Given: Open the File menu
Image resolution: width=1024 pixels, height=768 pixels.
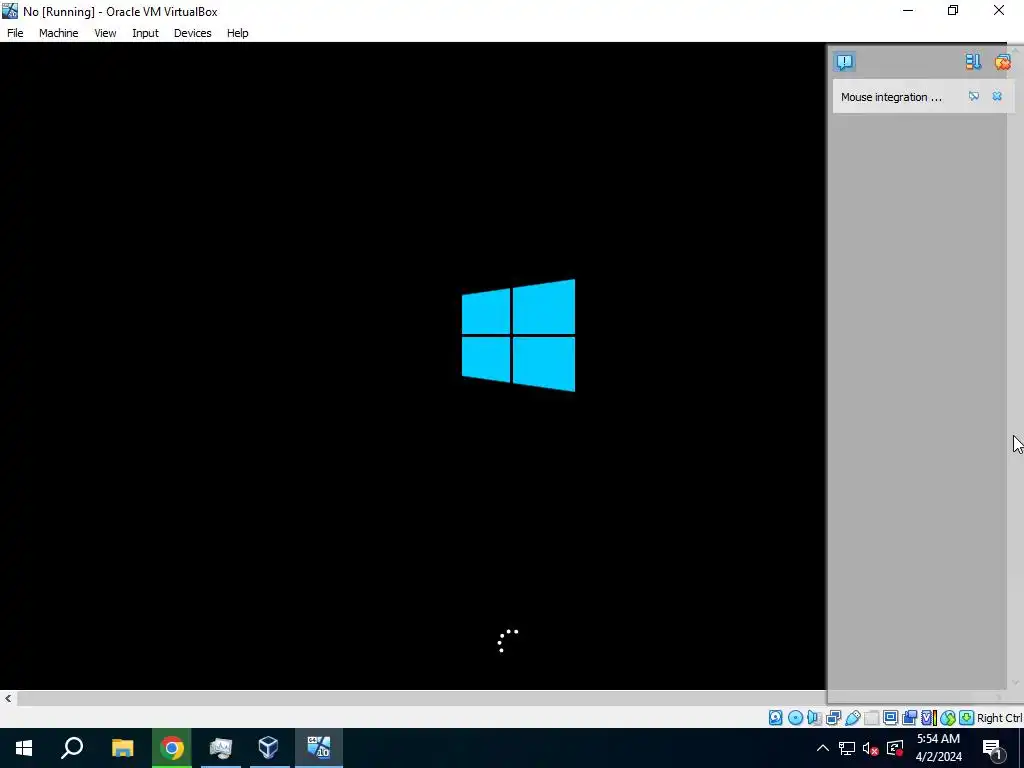Looking at the screenshot, I should (15, 33).
